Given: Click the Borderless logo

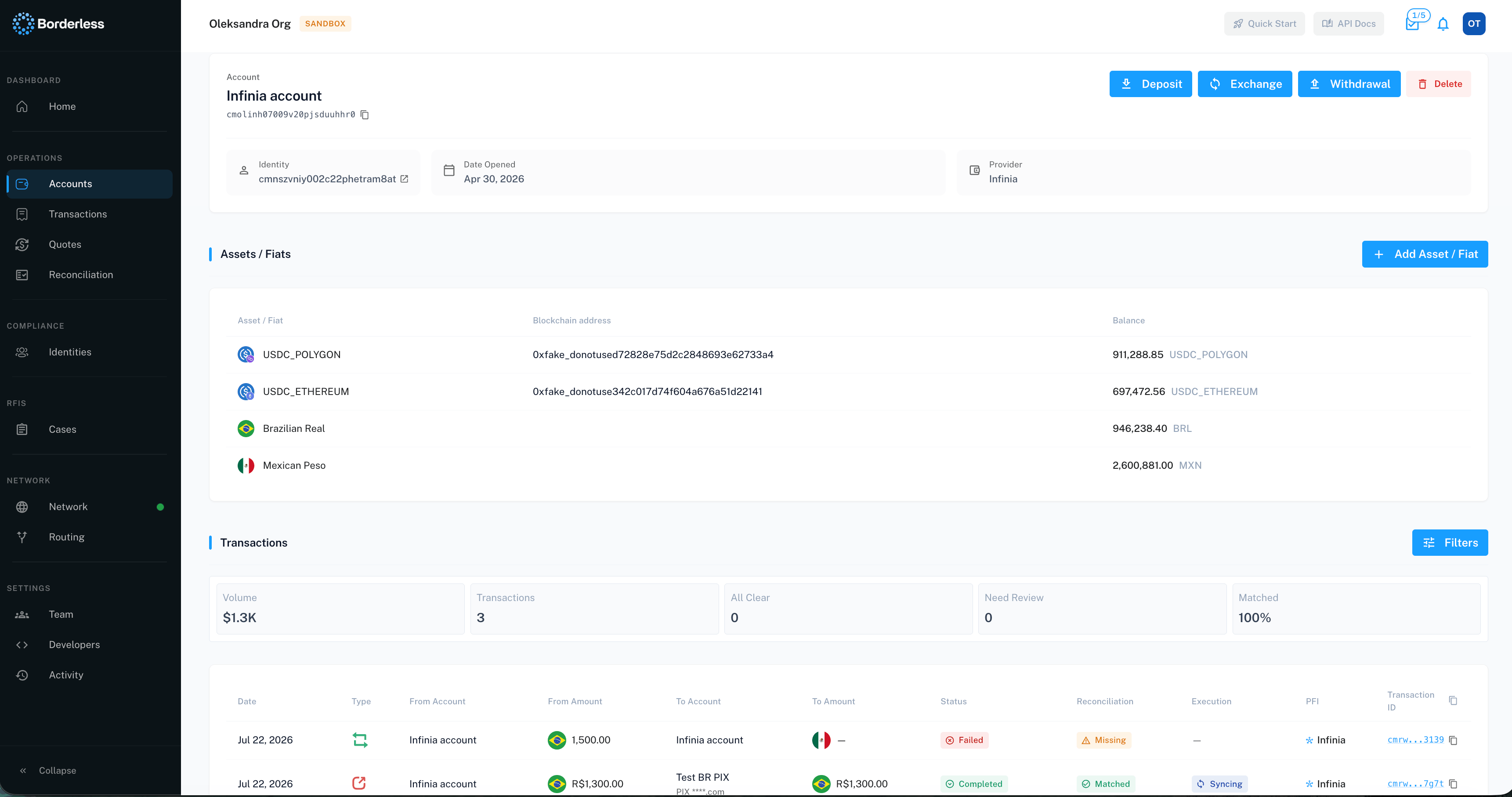Looking at the screenshot, I should click(x=58, y=23).
